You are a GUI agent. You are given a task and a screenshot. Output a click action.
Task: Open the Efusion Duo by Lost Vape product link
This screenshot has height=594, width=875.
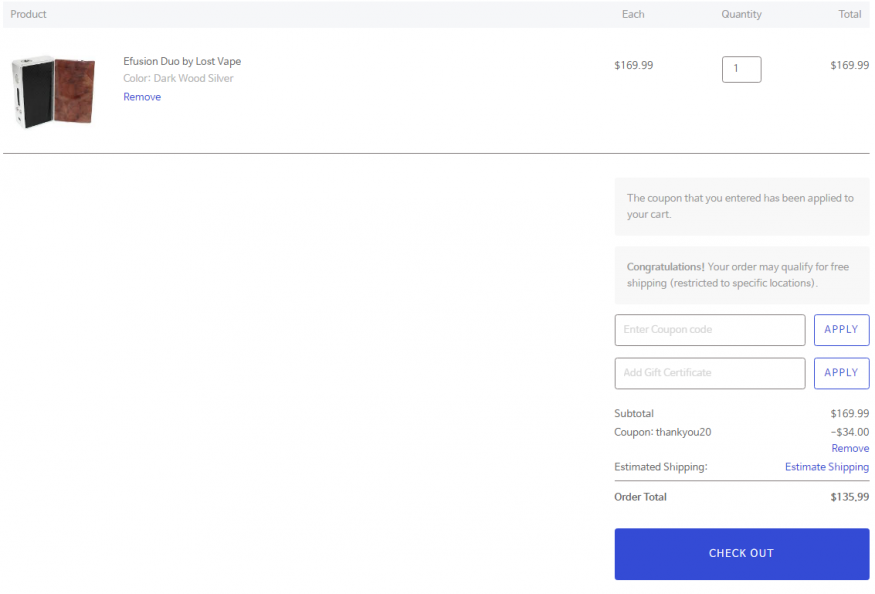tap(182, 61)
